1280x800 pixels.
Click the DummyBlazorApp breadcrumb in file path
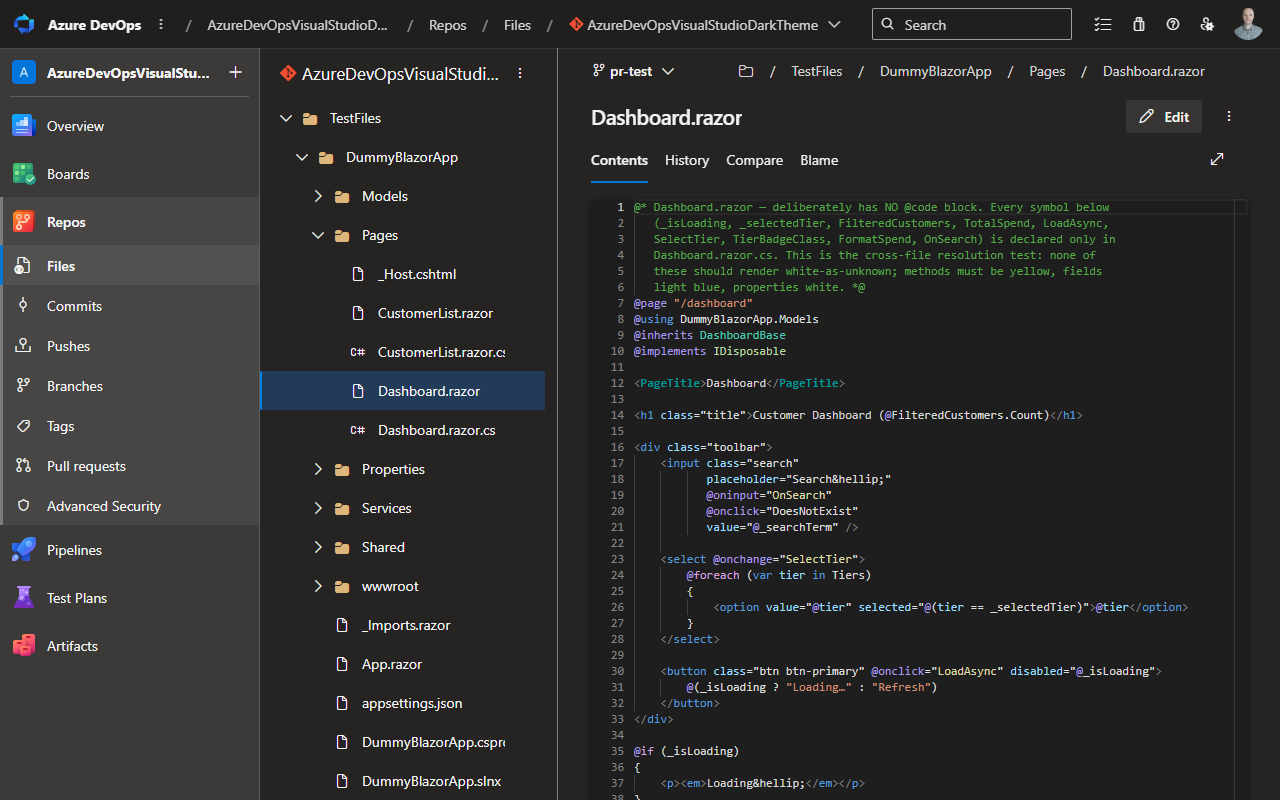pyautogui.click(x=936, y=72)
